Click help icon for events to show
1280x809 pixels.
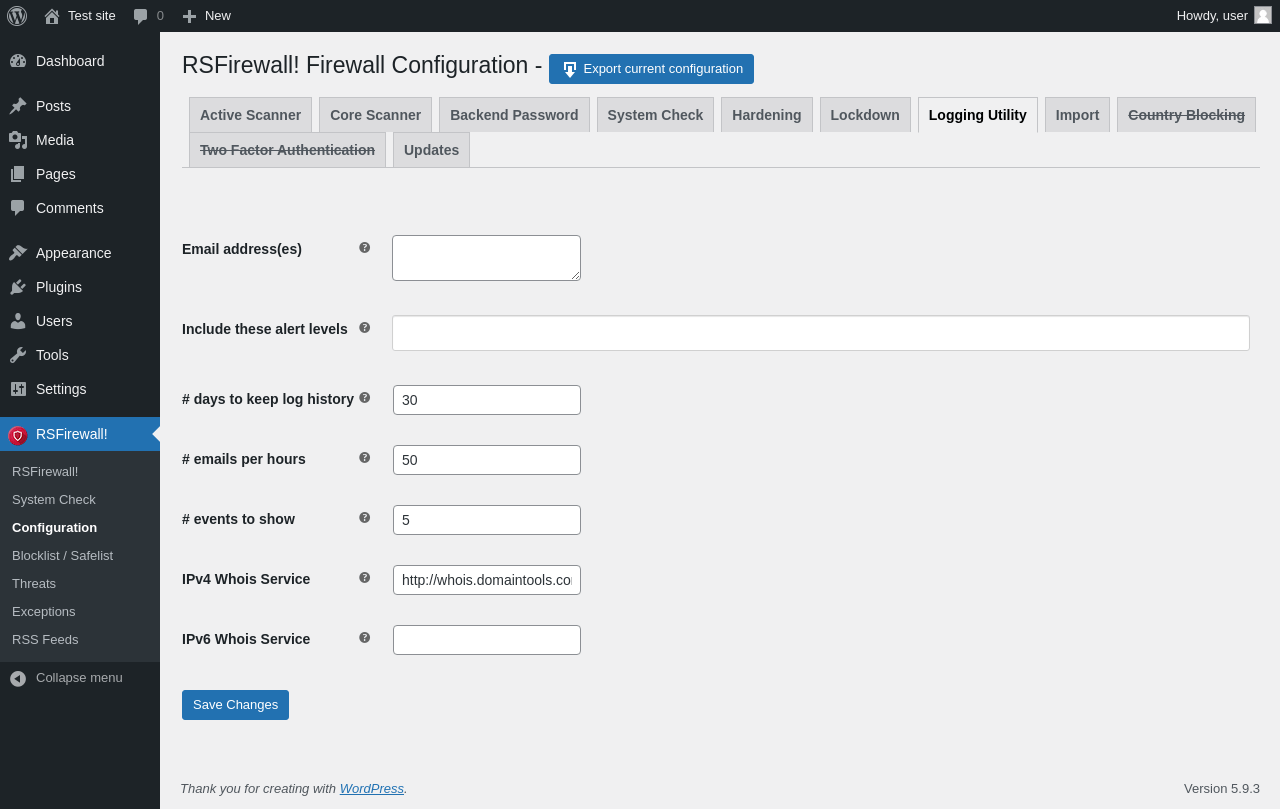pyautogui.click(x=365, y=517)
